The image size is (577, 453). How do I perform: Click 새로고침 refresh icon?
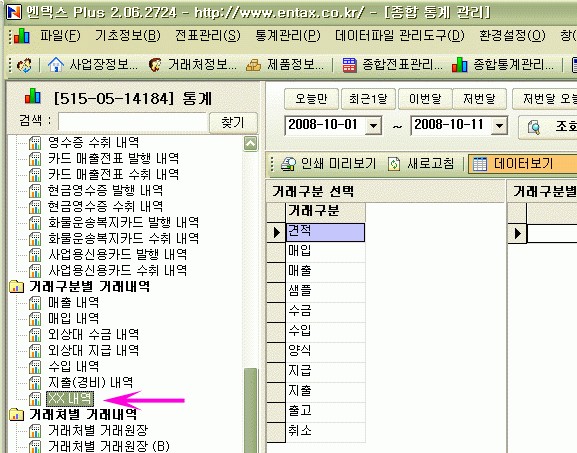(x=394, y=164)
